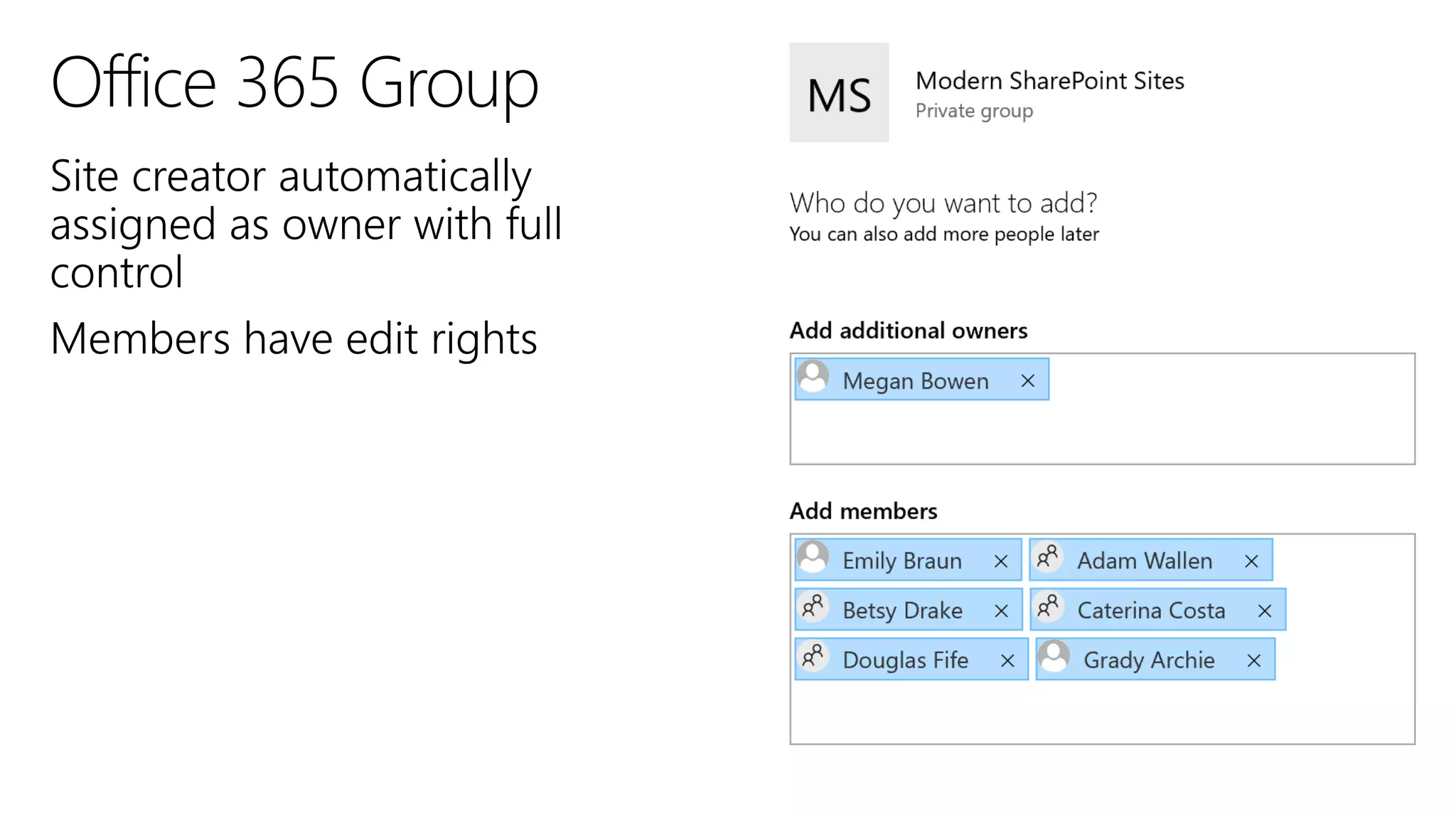The height and width of the screenshot is (819, 1456).
Task: Click Caterina Costa's group icon
Action: (x=1048, y=607)
